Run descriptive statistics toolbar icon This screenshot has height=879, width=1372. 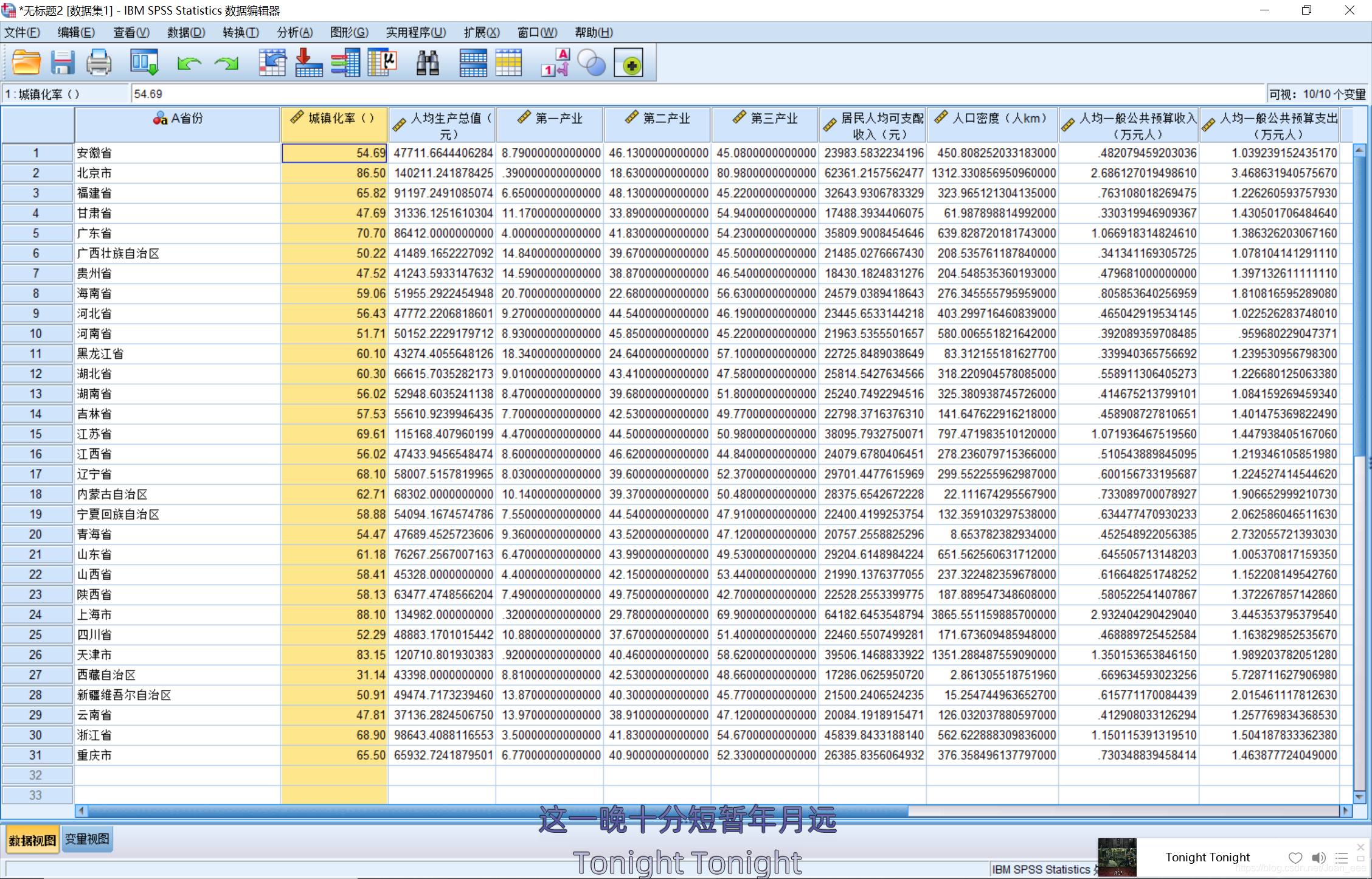[382, 63]
